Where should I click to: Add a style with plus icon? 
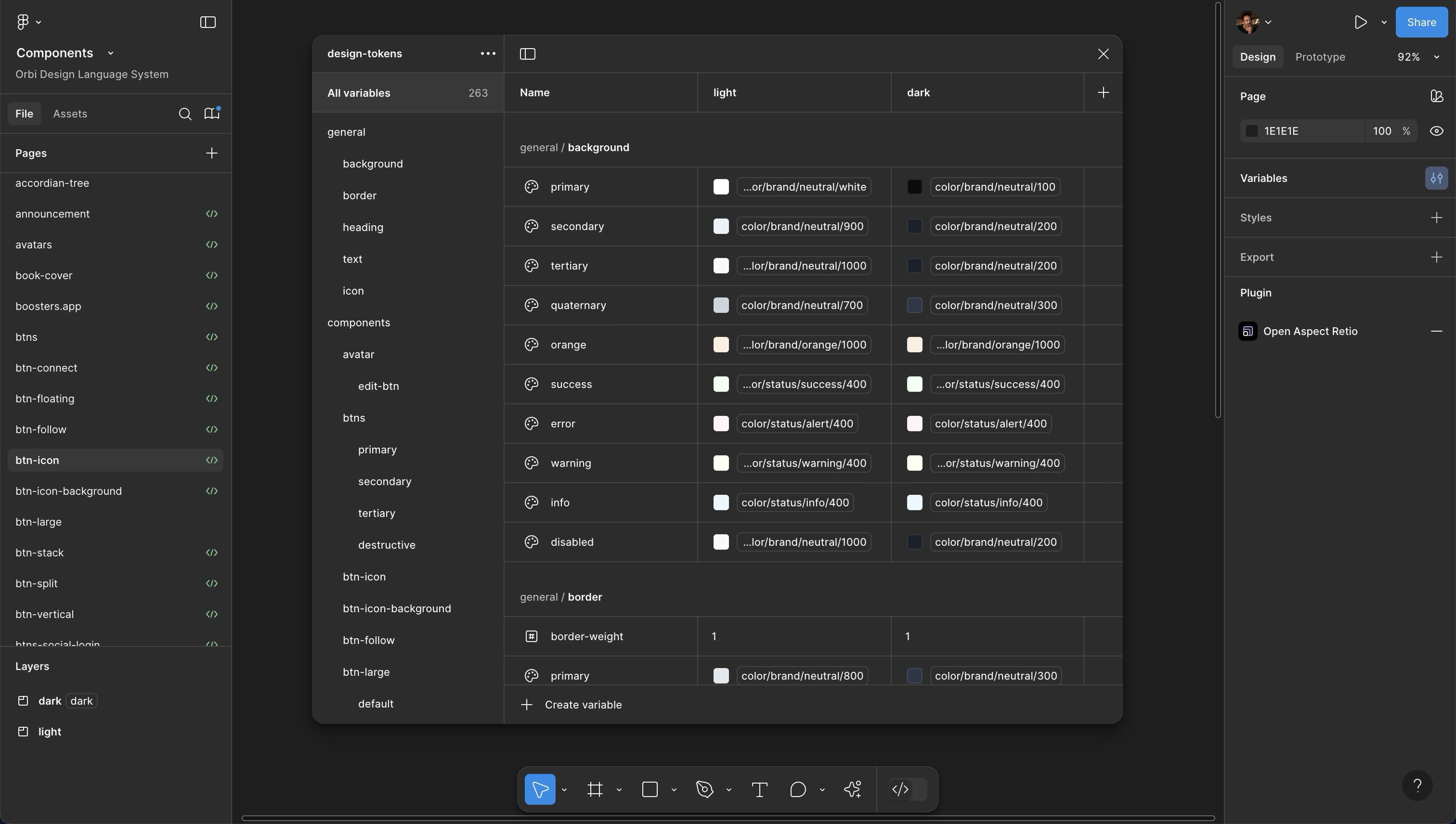1436,218
